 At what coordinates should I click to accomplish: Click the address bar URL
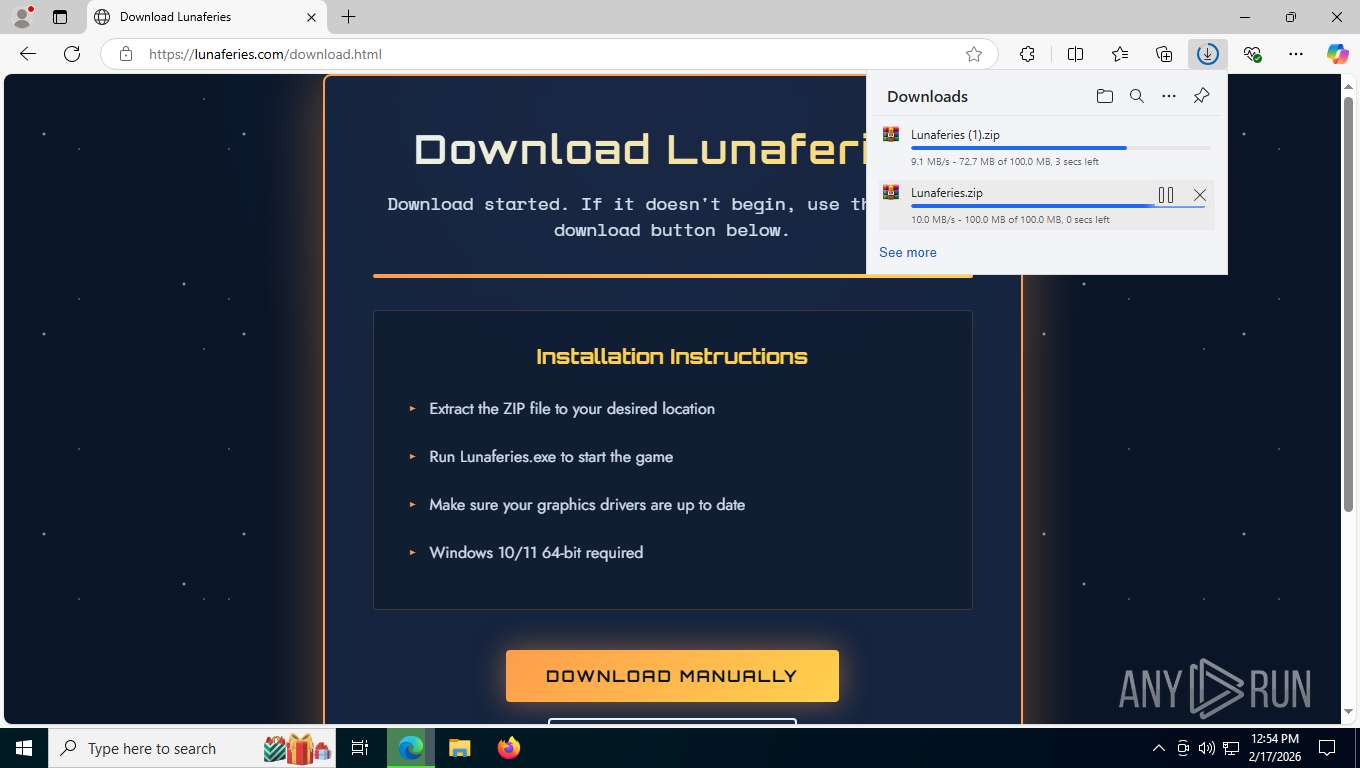pos(265,54)
